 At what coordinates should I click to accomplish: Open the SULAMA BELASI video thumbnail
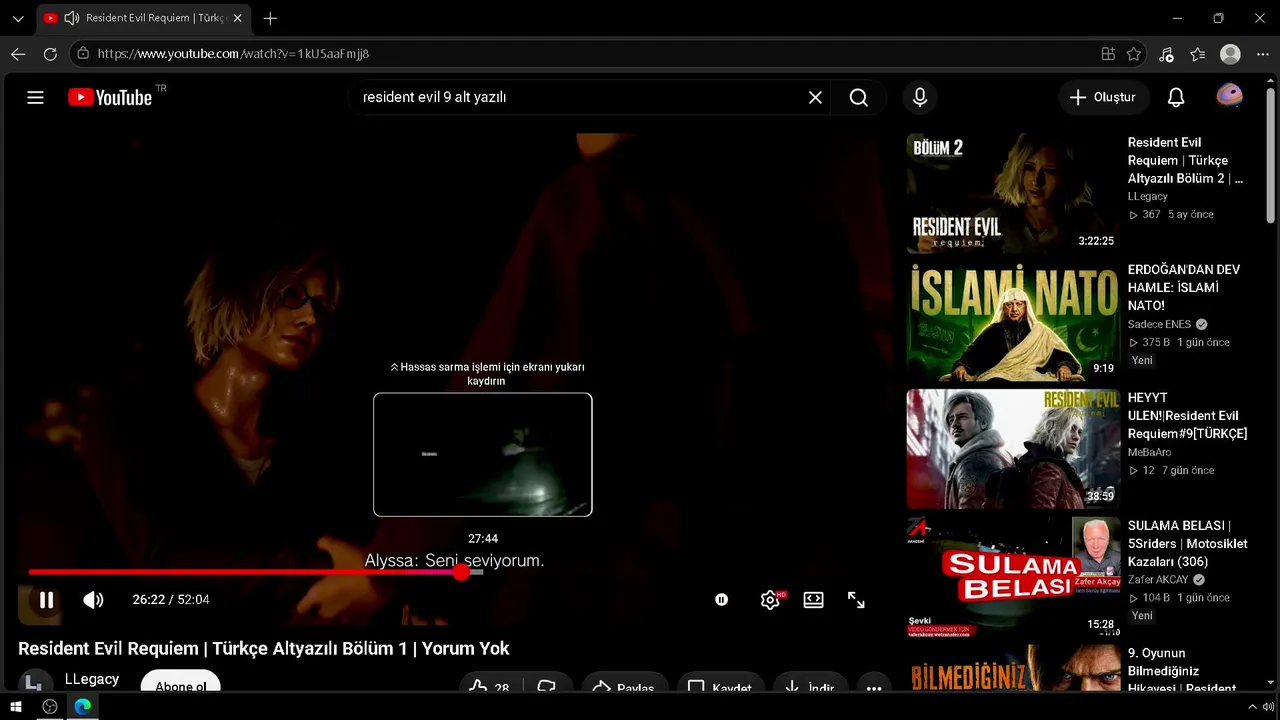click(1012, 577)
